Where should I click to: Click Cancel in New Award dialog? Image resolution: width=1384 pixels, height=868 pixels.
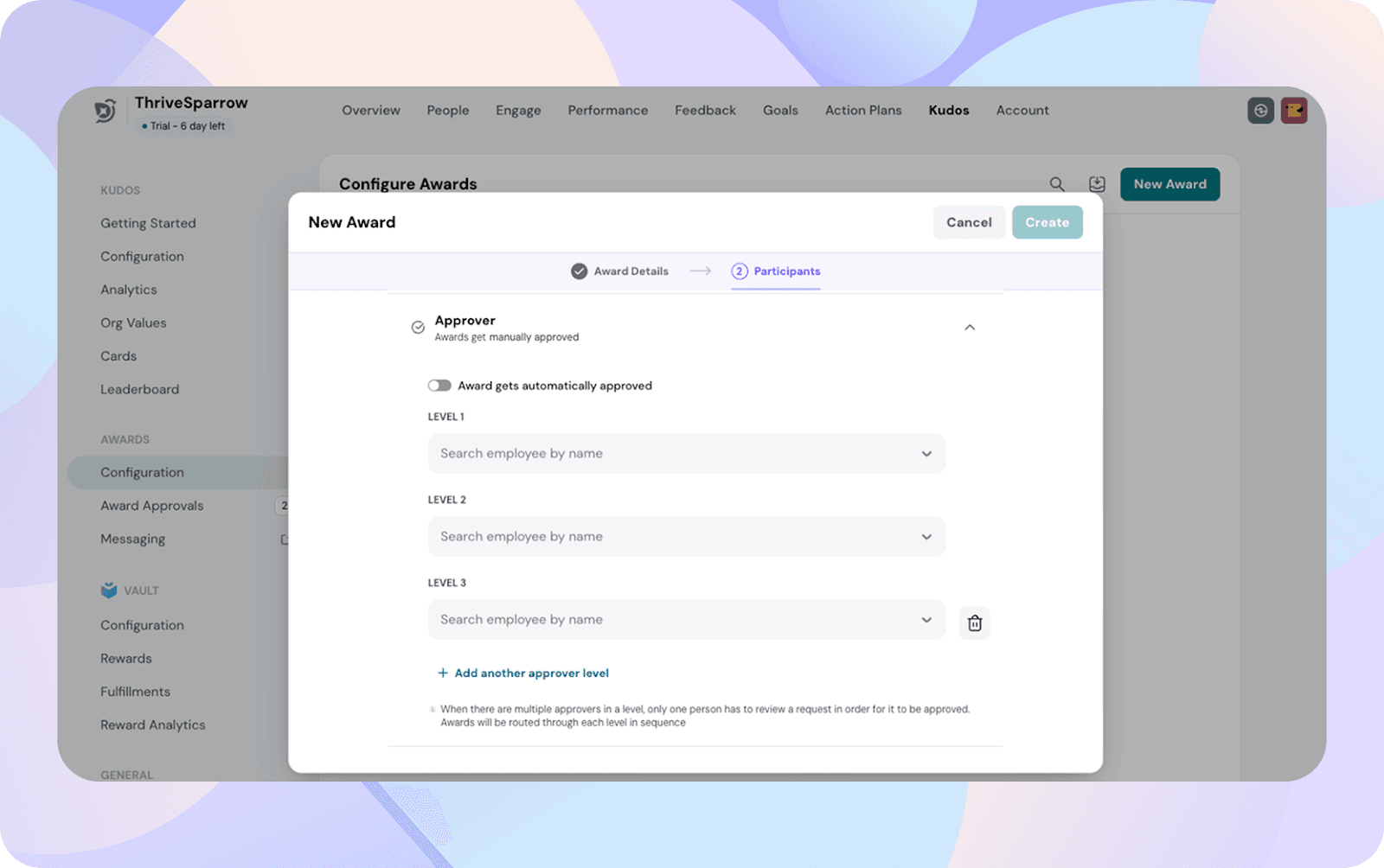[x=970, y=222]
